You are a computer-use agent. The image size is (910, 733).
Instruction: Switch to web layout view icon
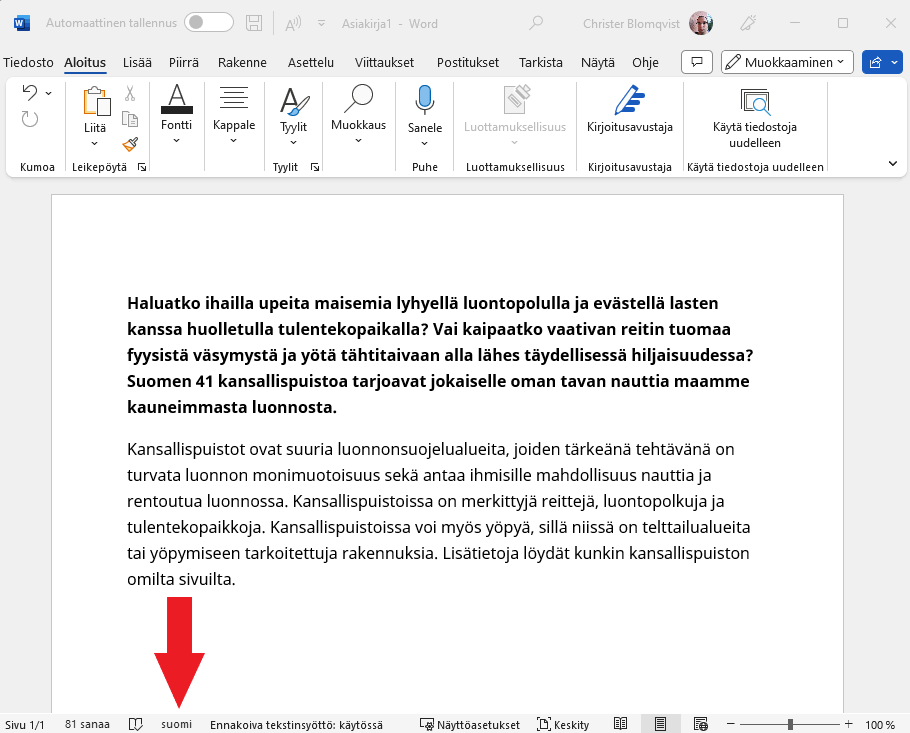click(700, 724)
